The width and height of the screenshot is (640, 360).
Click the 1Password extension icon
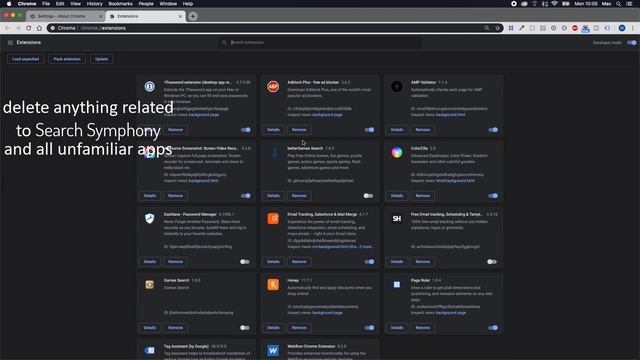pyautogui.click(x=149, y=87)
